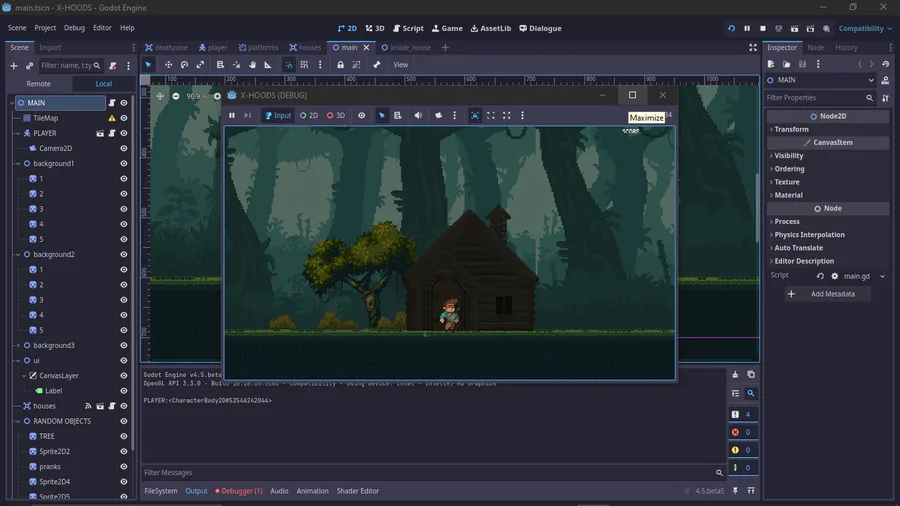Screen dimensions: 900x506
Task: Toggle the debug window camera override icon
Action: tap(439, 115)
